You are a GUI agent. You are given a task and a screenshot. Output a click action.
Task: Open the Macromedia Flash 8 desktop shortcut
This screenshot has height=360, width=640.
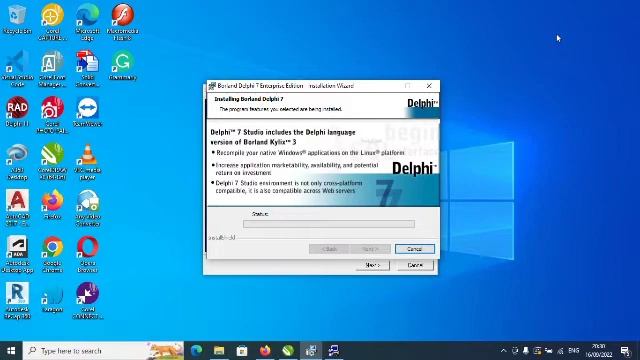122,22
